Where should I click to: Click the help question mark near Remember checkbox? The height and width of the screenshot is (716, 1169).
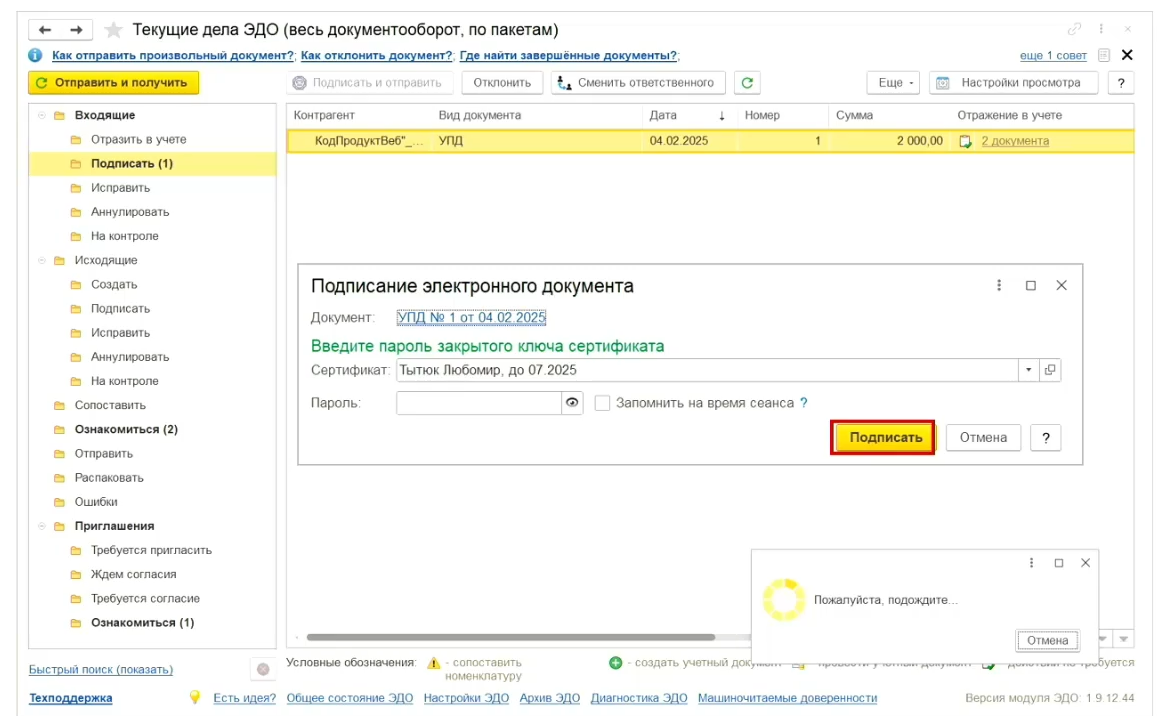point(803,403)
